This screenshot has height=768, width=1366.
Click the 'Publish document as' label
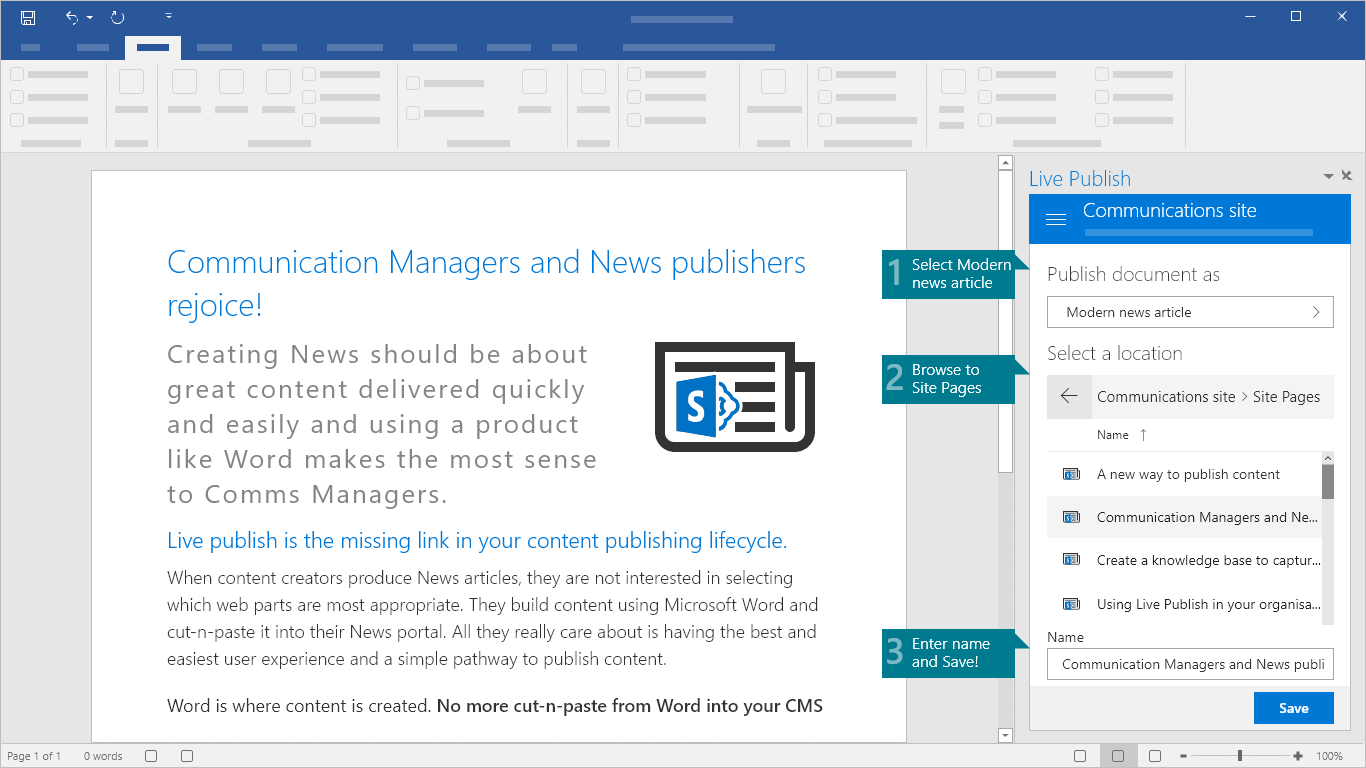point(1133,274)
